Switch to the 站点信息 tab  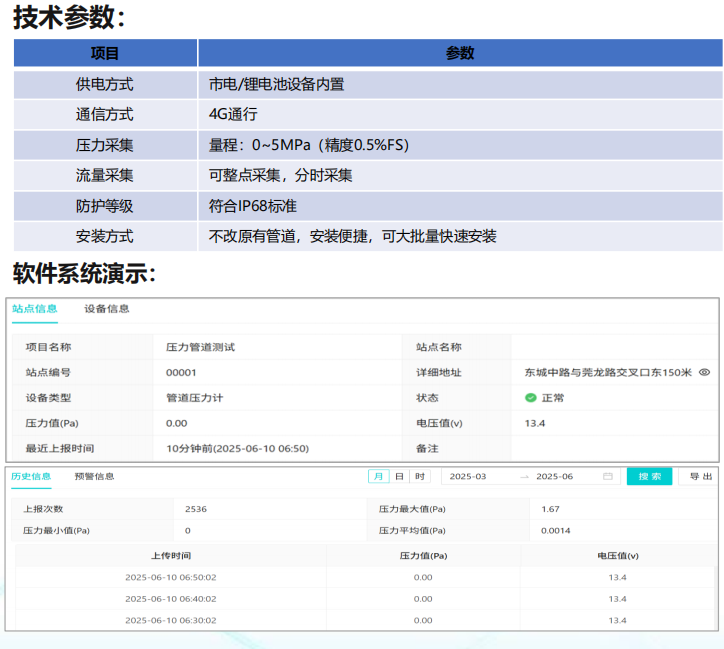[35, 309]
